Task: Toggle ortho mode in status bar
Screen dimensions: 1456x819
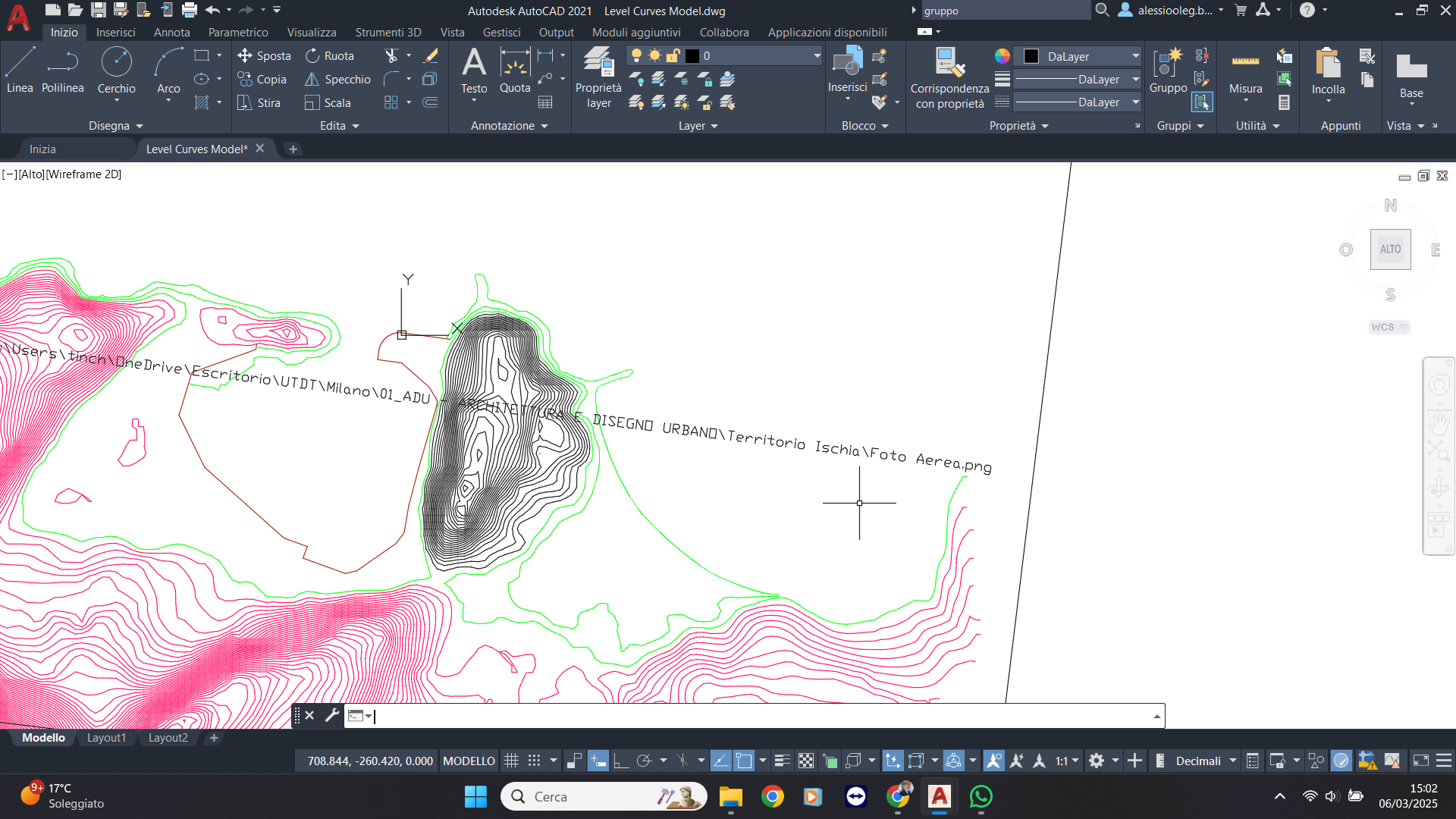Action: [x=621, y=761]
